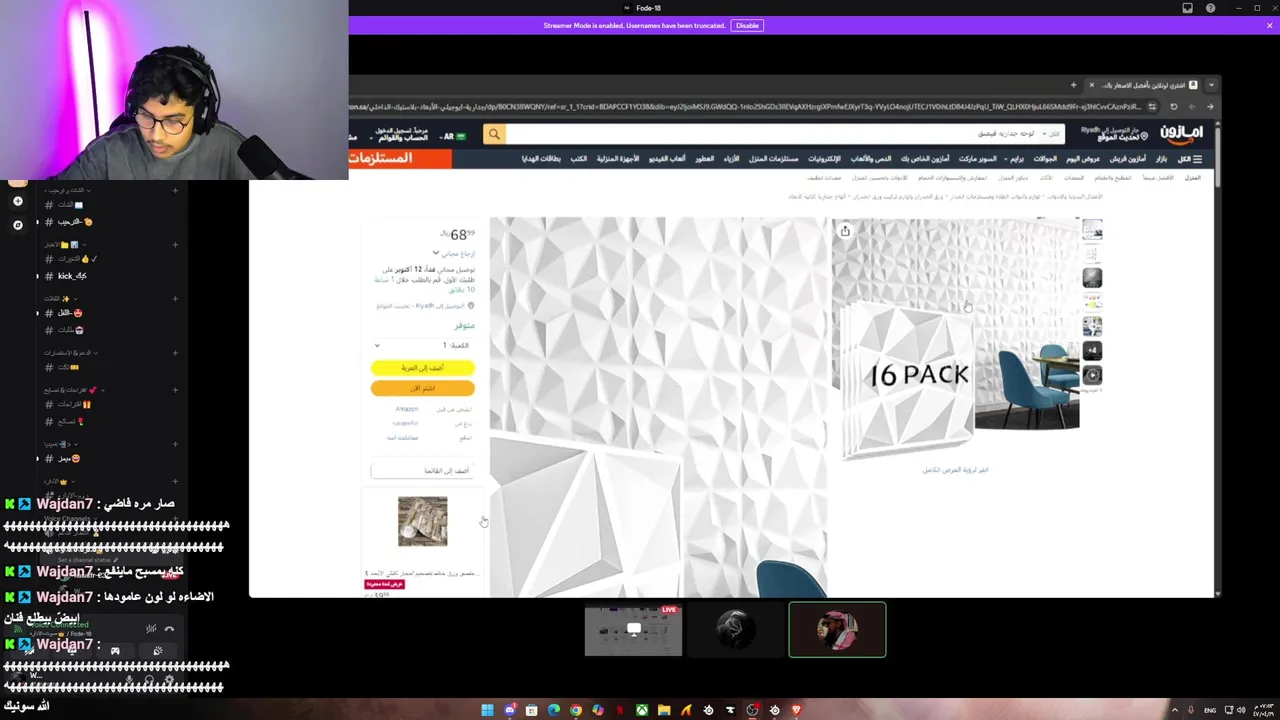Image resolution: width=1280 pixels, height=720 pixels.
Task: Open the search category dropdown in Amazon
Action: click(1050, 134)
